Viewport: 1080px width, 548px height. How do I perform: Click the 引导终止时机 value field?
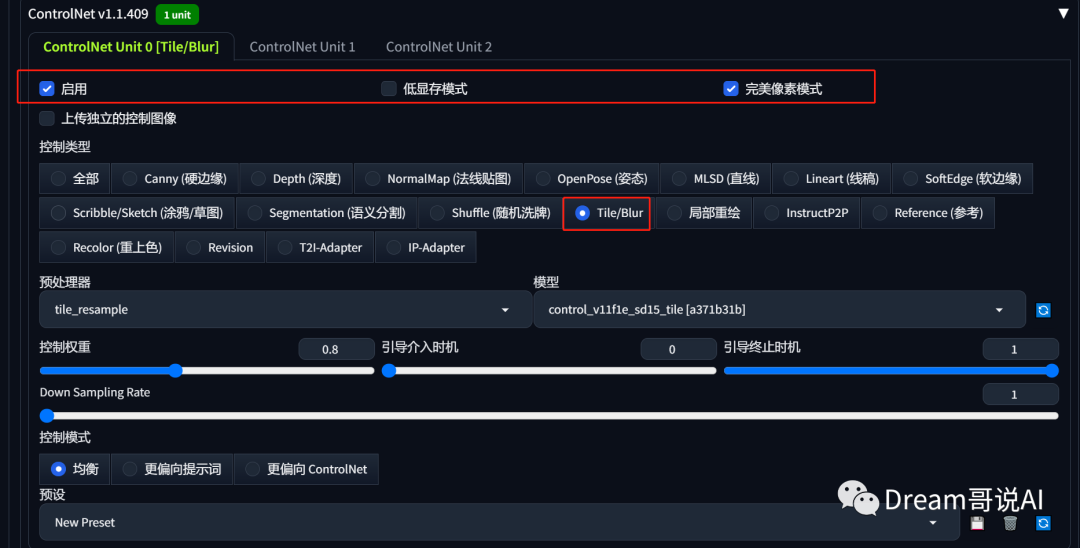[x=1021, y=349]
